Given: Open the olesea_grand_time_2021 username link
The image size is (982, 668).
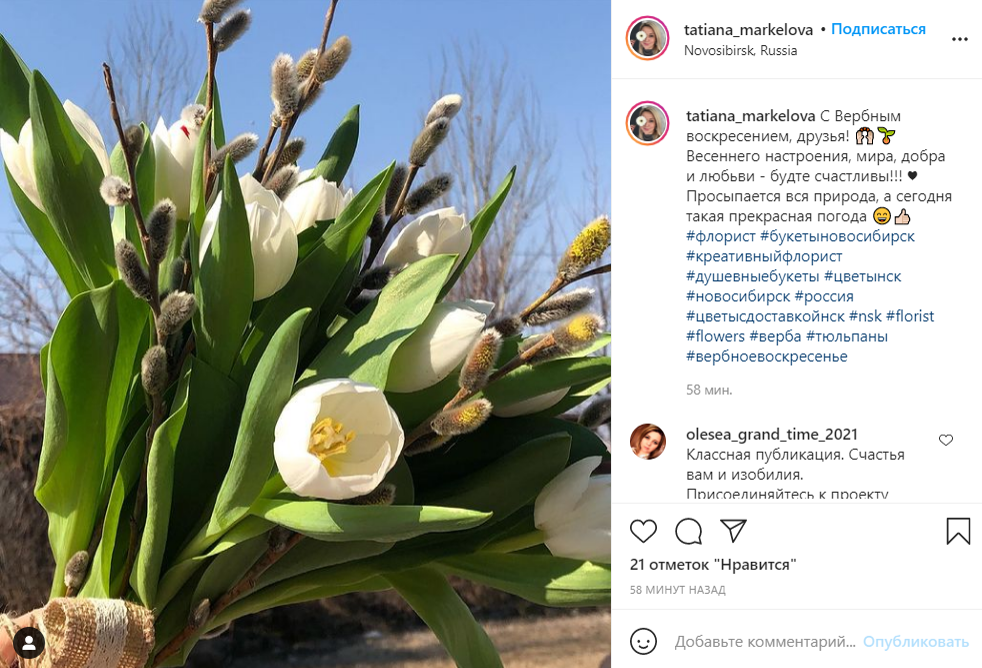Looking at the screenshot, I should point(772,434).
